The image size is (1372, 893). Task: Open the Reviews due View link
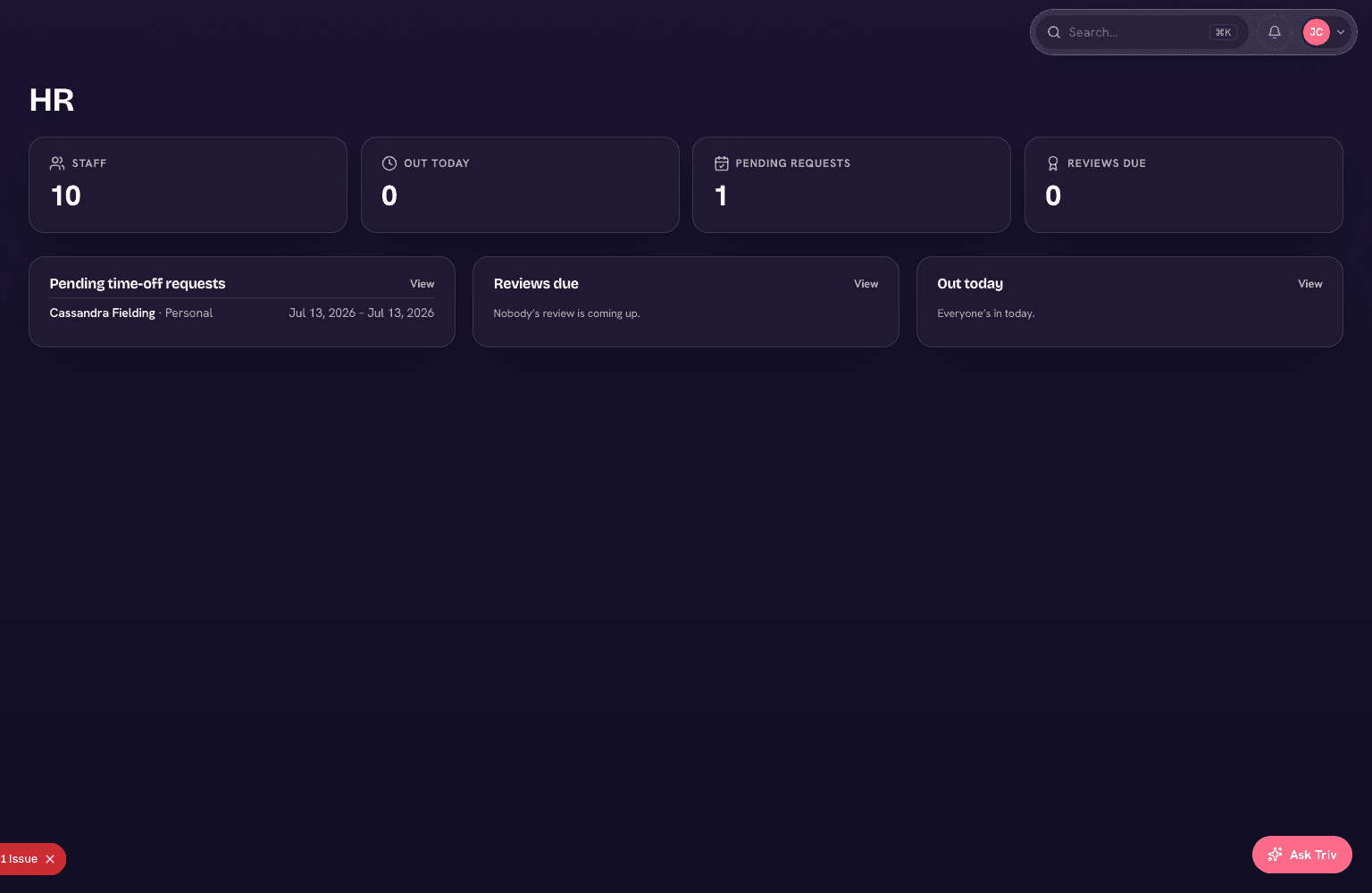(x=866, y=284)
